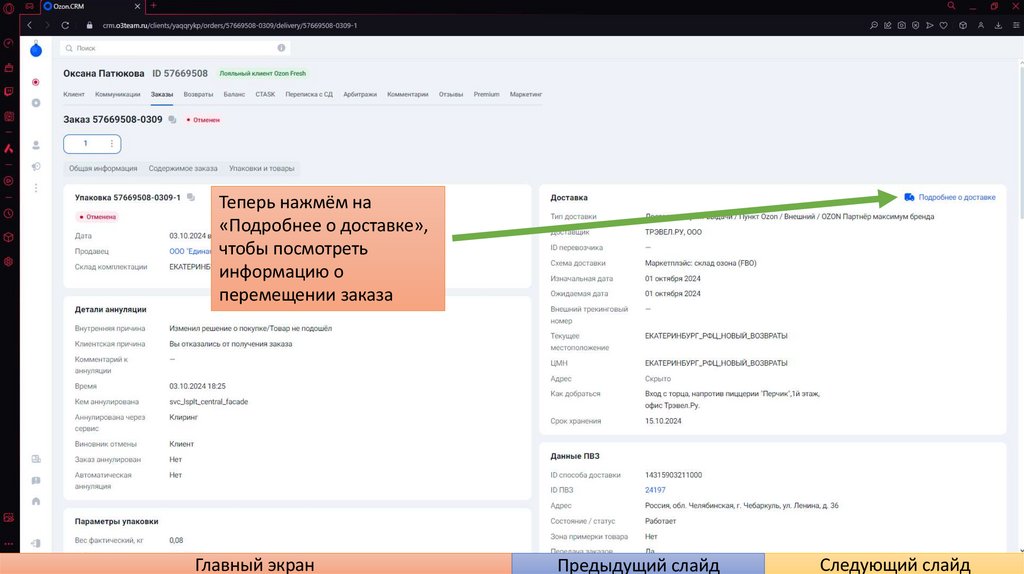This screenshot has height=574, width=1024.
Task: Go to Главный экран slide button
Action: [x=255, y=564]
